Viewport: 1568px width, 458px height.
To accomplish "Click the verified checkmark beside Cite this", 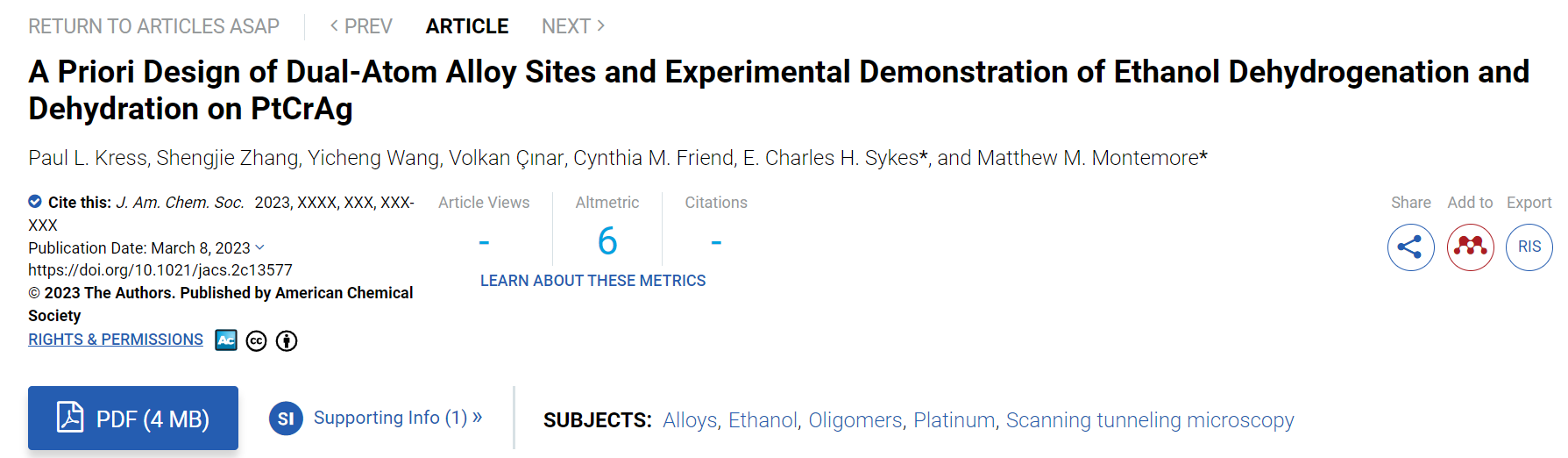I will click(x=35, y=201).
